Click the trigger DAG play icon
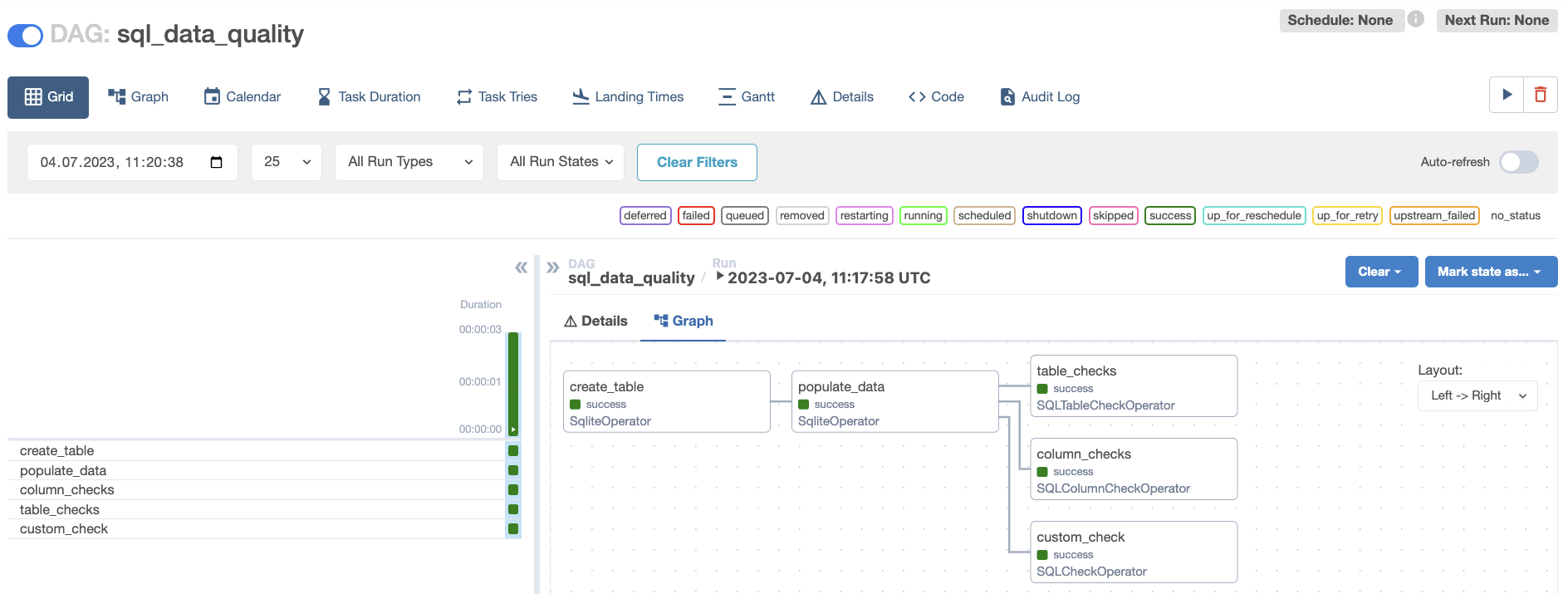Image resolution: width=1568 pixels, height=594 pixels. (x=1507, y=95)
